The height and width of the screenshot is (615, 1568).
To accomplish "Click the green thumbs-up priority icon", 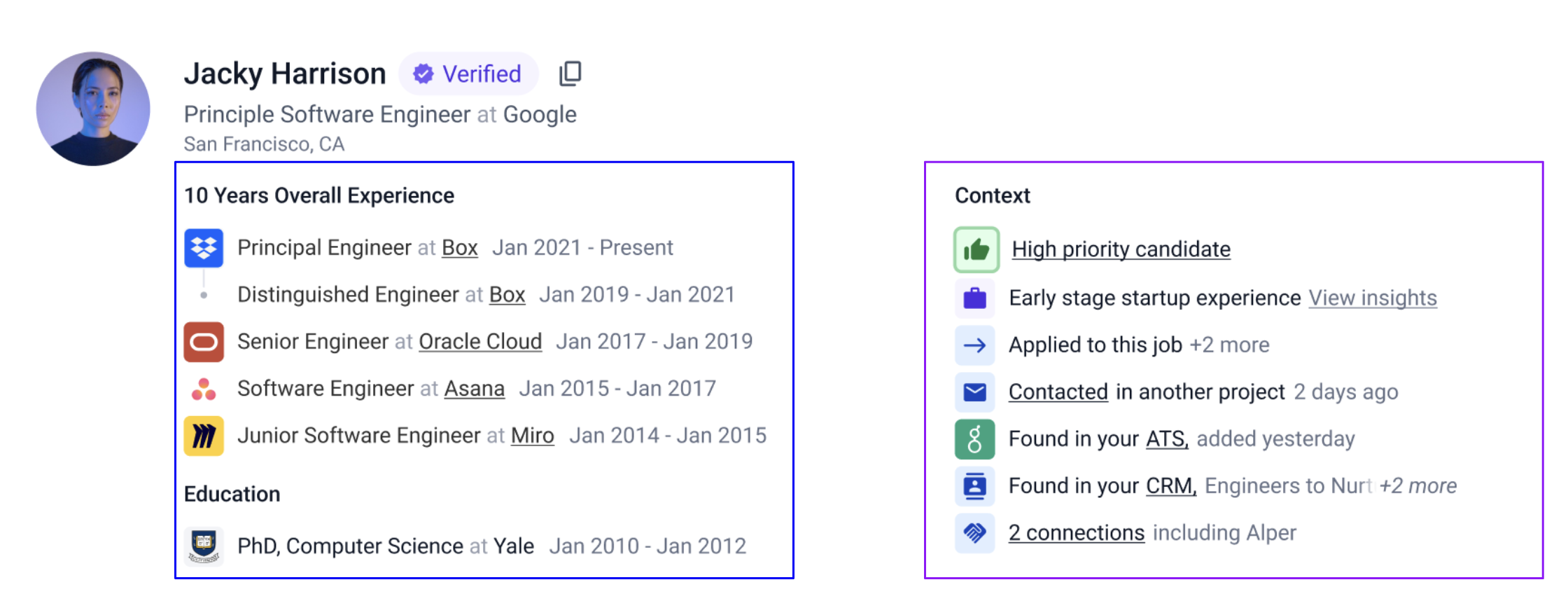I will [976, 249].
